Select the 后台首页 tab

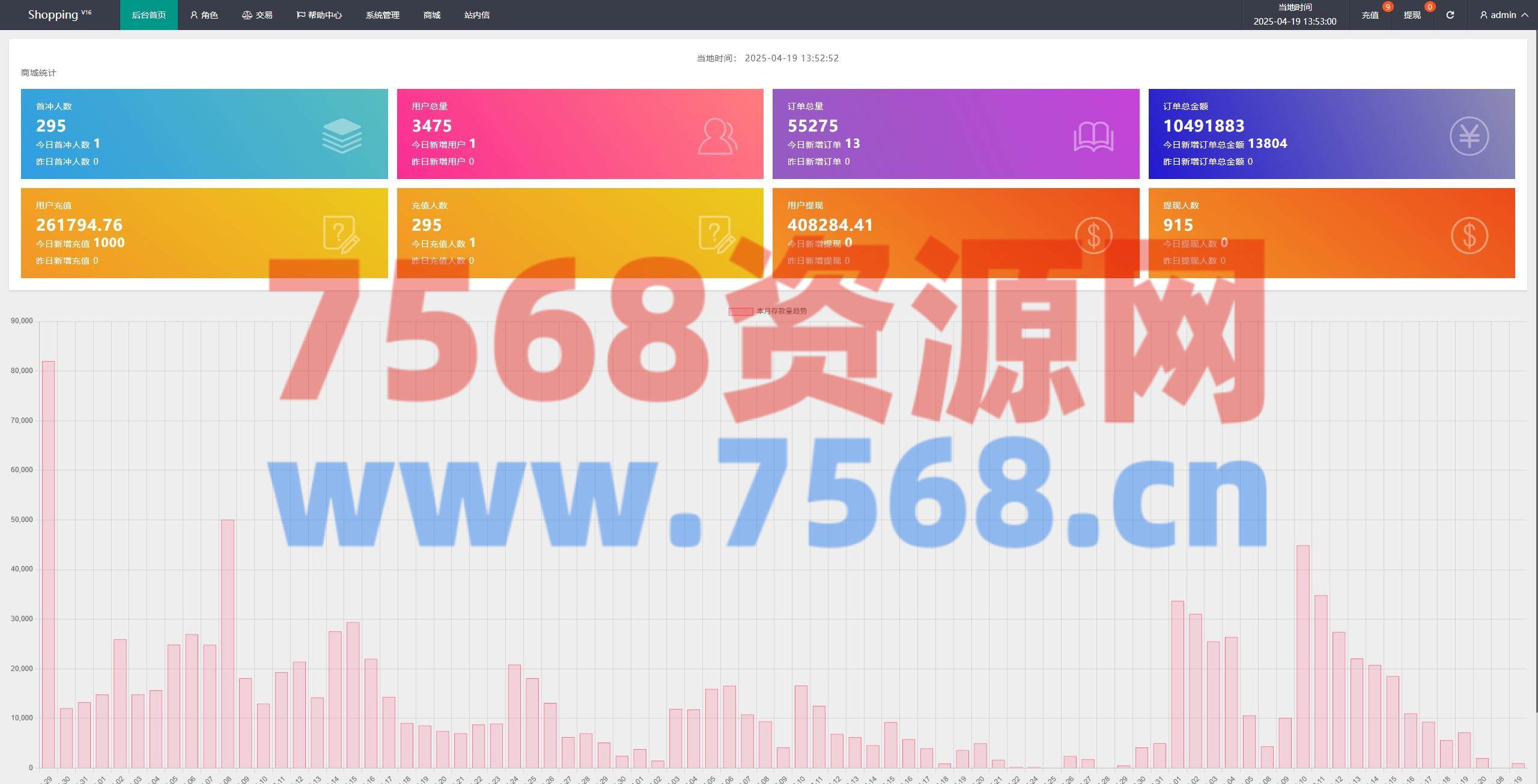click(x=148, y=15)
